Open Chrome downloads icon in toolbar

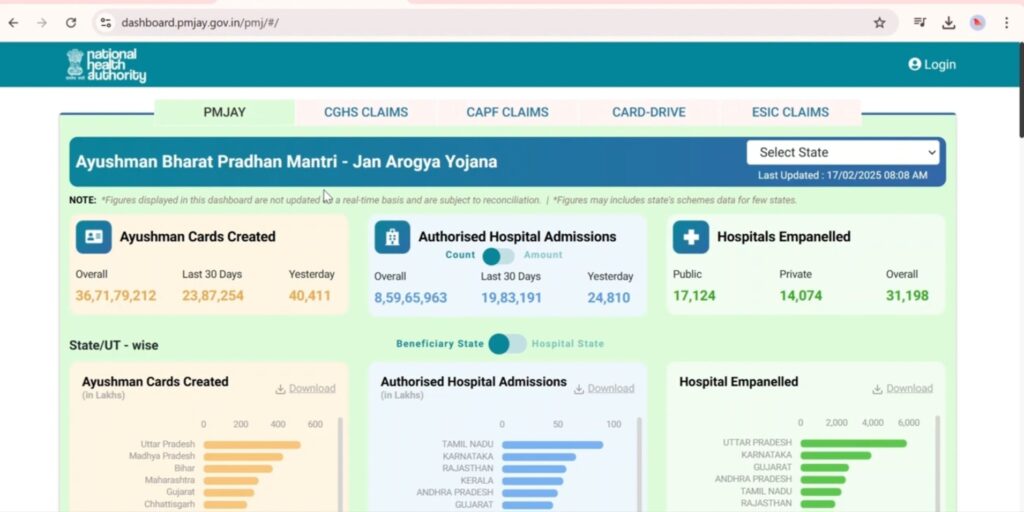[x=948, y=22]
